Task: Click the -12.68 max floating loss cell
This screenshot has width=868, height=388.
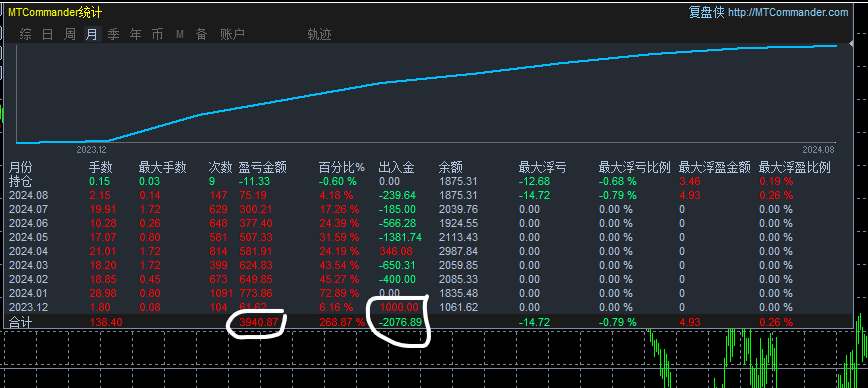Action: coord(534,181)
